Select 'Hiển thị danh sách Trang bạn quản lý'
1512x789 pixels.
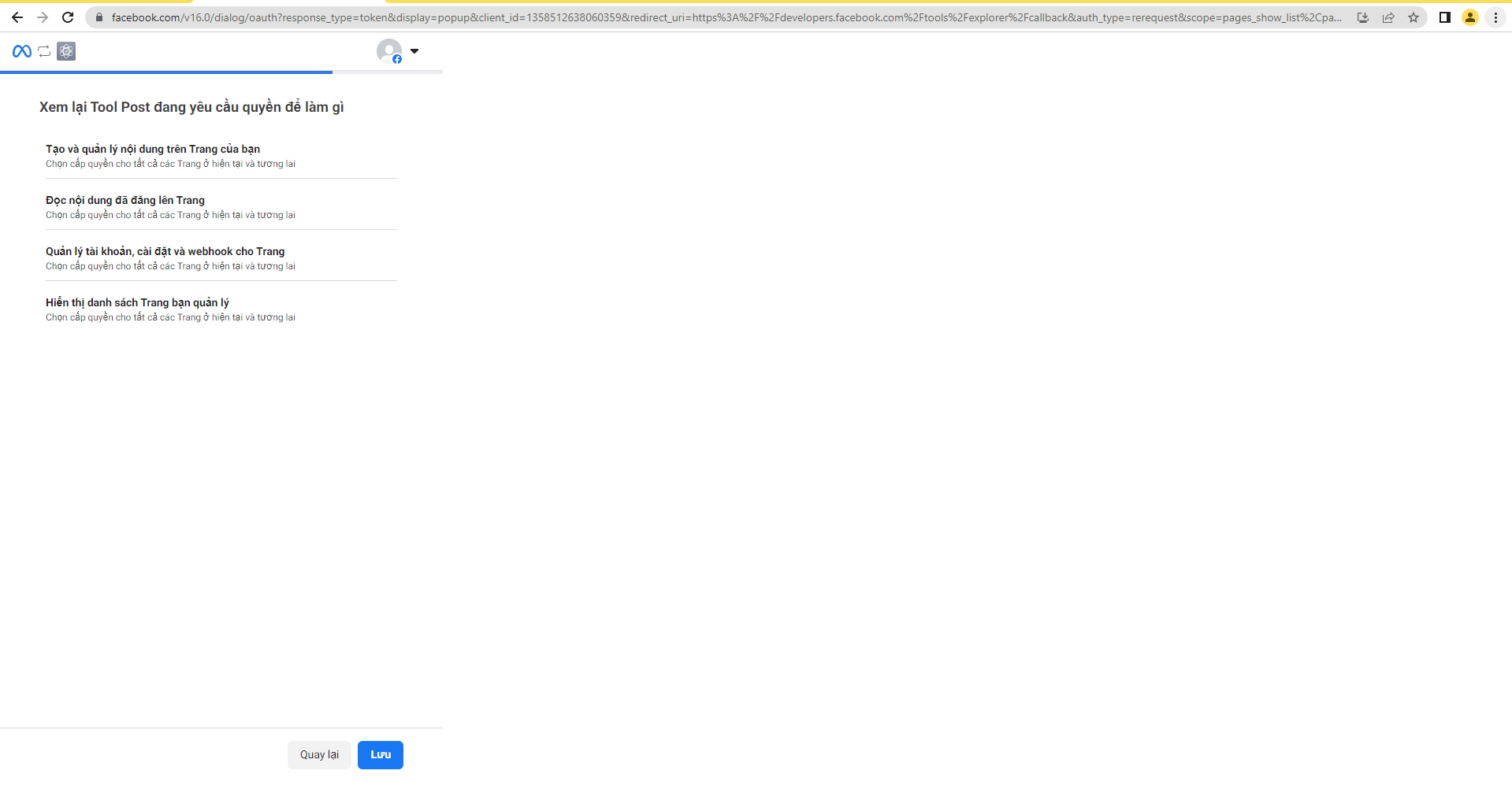138,302
